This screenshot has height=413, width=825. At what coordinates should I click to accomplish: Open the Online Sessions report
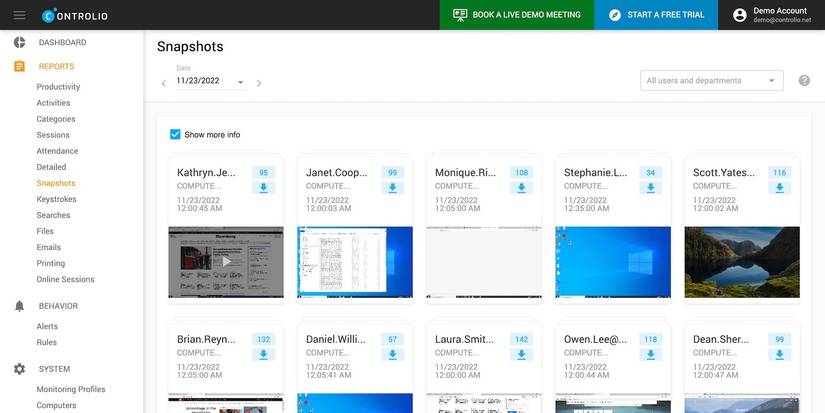[65, 279]
